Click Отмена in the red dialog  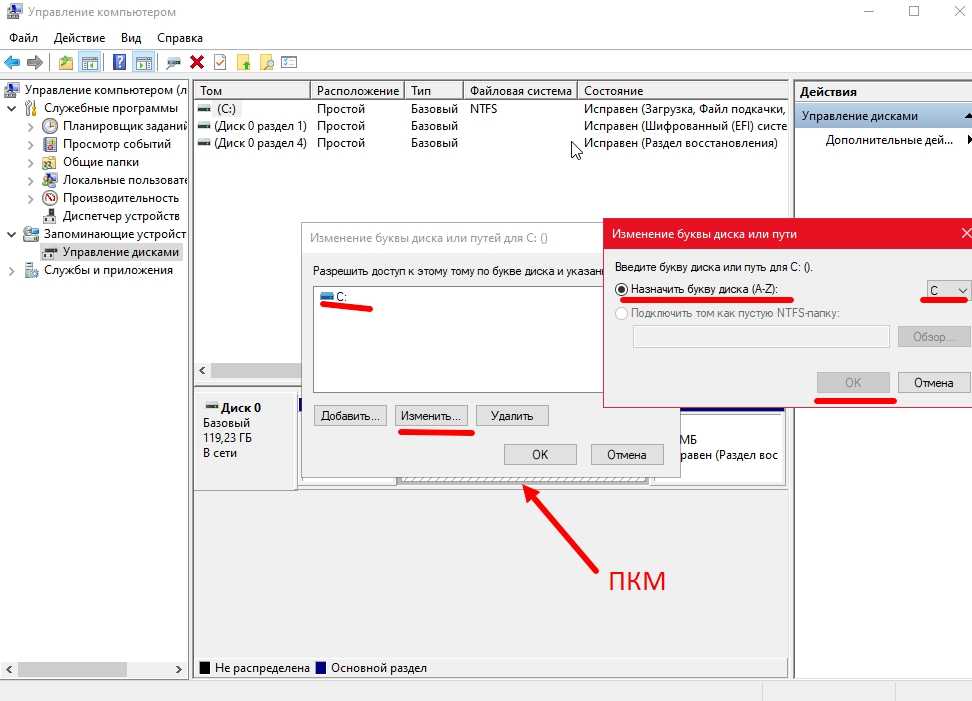(933, 383)
